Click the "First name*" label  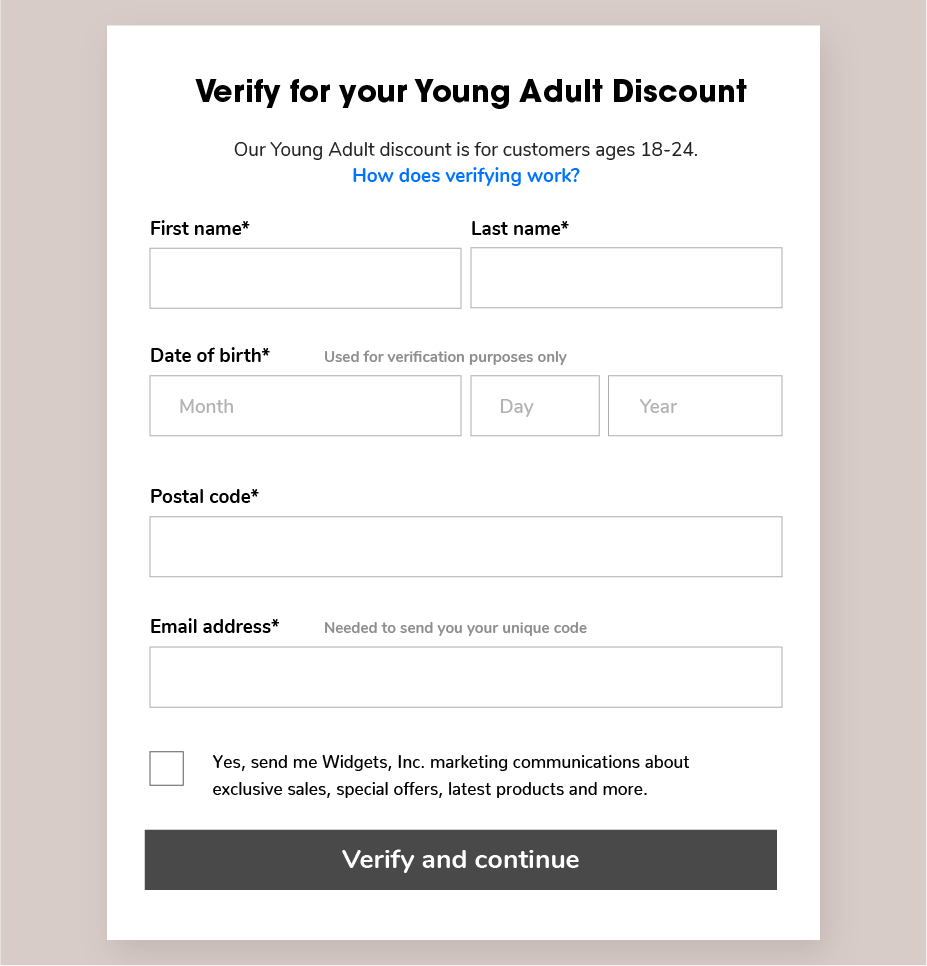pyautogui.click(x=200, y=229)
